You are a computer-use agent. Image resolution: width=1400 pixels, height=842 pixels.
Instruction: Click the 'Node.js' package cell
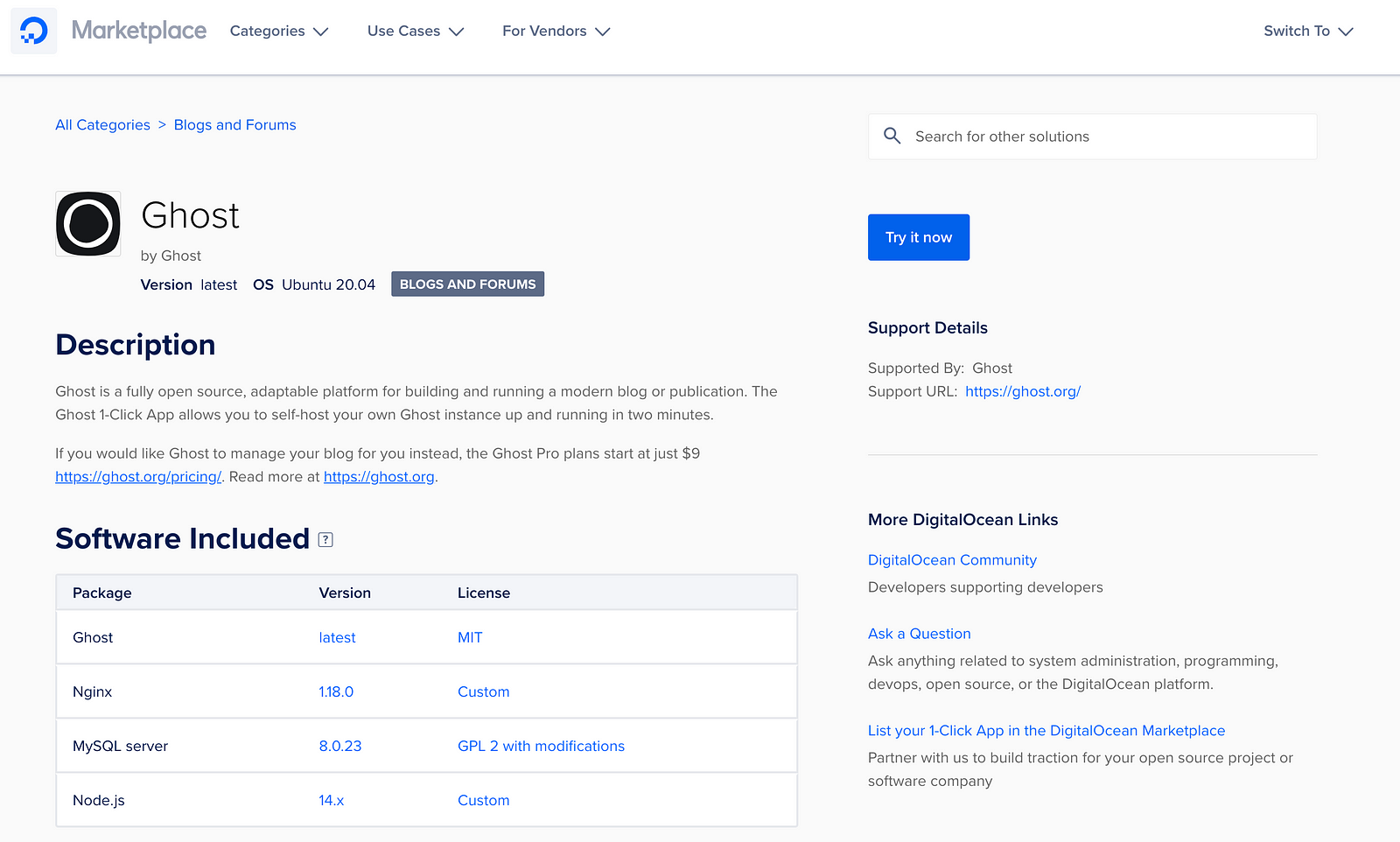pyautogui.click(x=98, y=801)
